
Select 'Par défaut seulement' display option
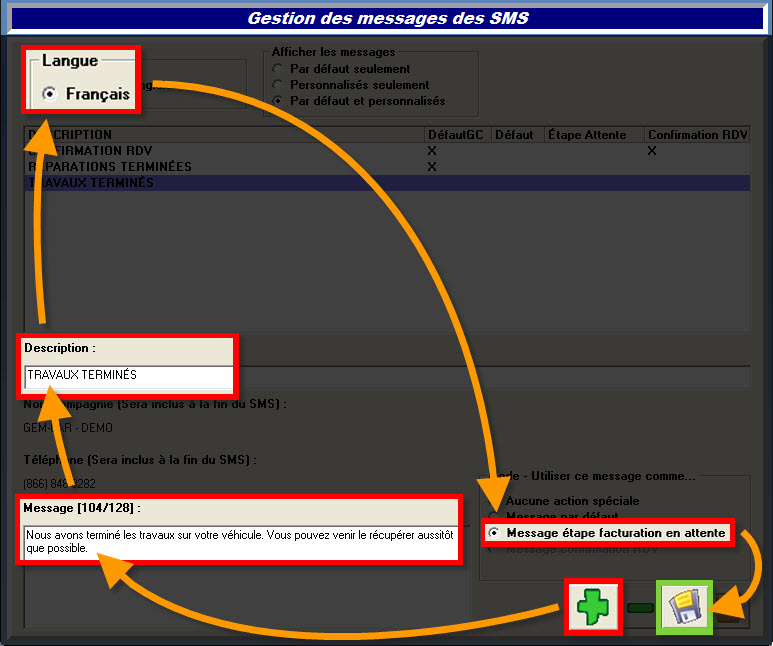click(x=278, y=69)
